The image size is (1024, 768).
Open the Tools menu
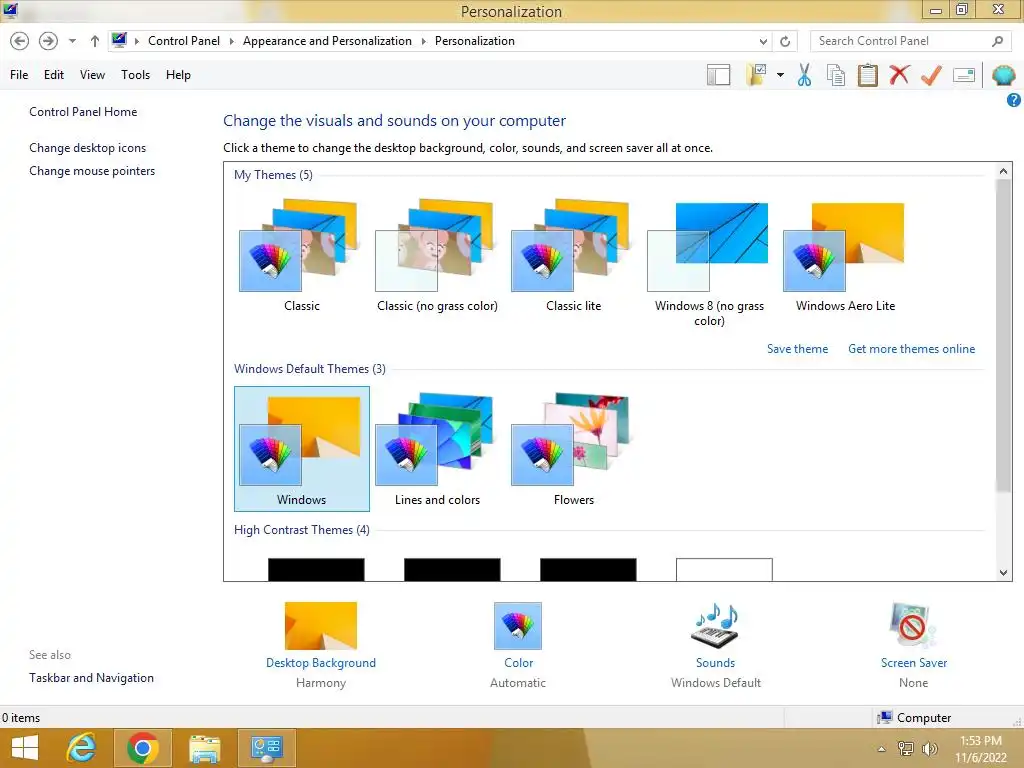(x=135, y=75)
